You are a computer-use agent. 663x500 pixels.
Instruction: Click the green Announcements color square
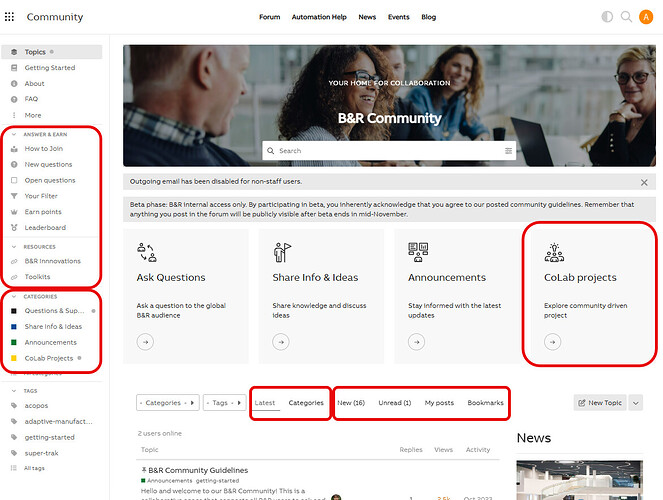(x=14, y=342)
